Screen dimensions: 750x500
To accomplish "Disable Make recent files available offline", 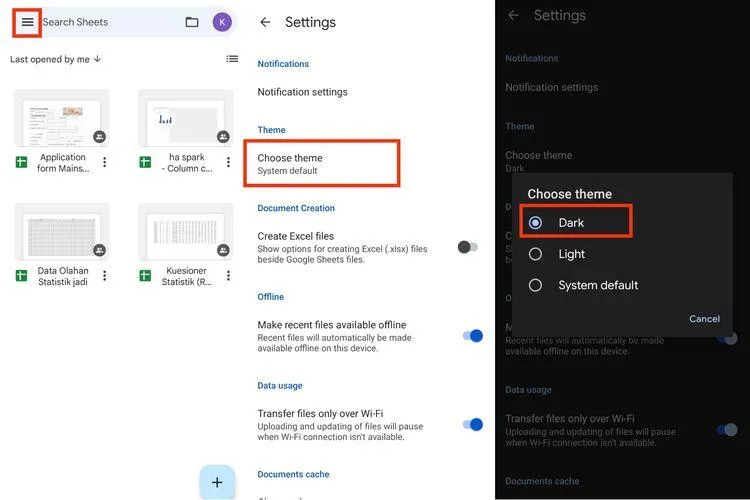I will tap(473, 336).
